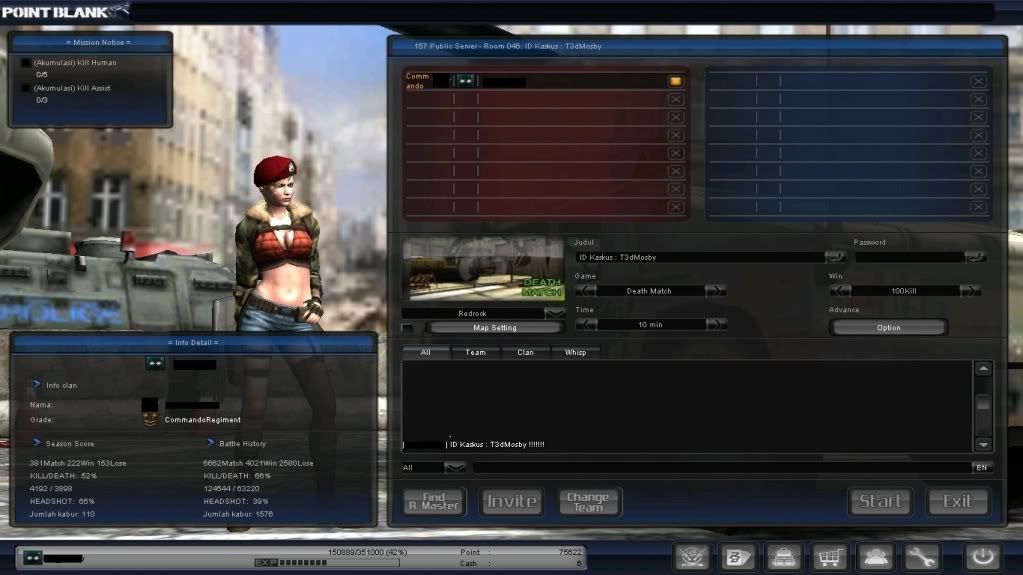
Task: Click the Find R.Master button
Action: [x=434, y=501]
